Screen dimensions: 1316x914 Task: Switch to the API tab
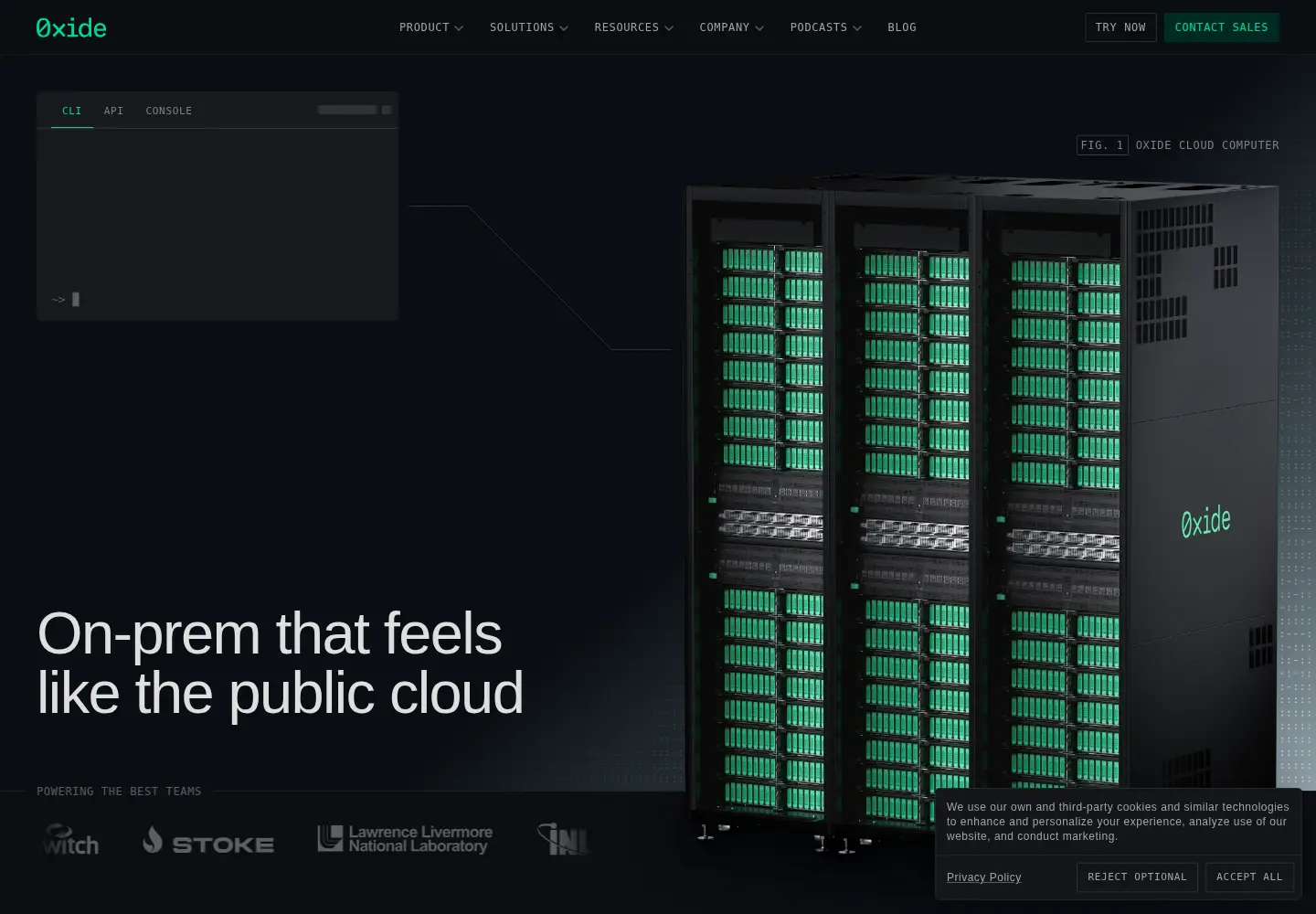pos(113,111)
